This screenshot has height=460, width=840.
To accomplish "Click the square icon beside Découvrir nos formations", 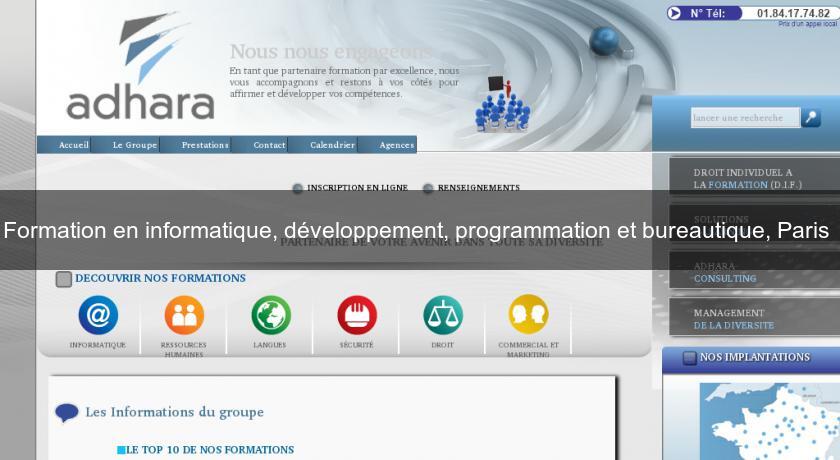I will (64, 279).
